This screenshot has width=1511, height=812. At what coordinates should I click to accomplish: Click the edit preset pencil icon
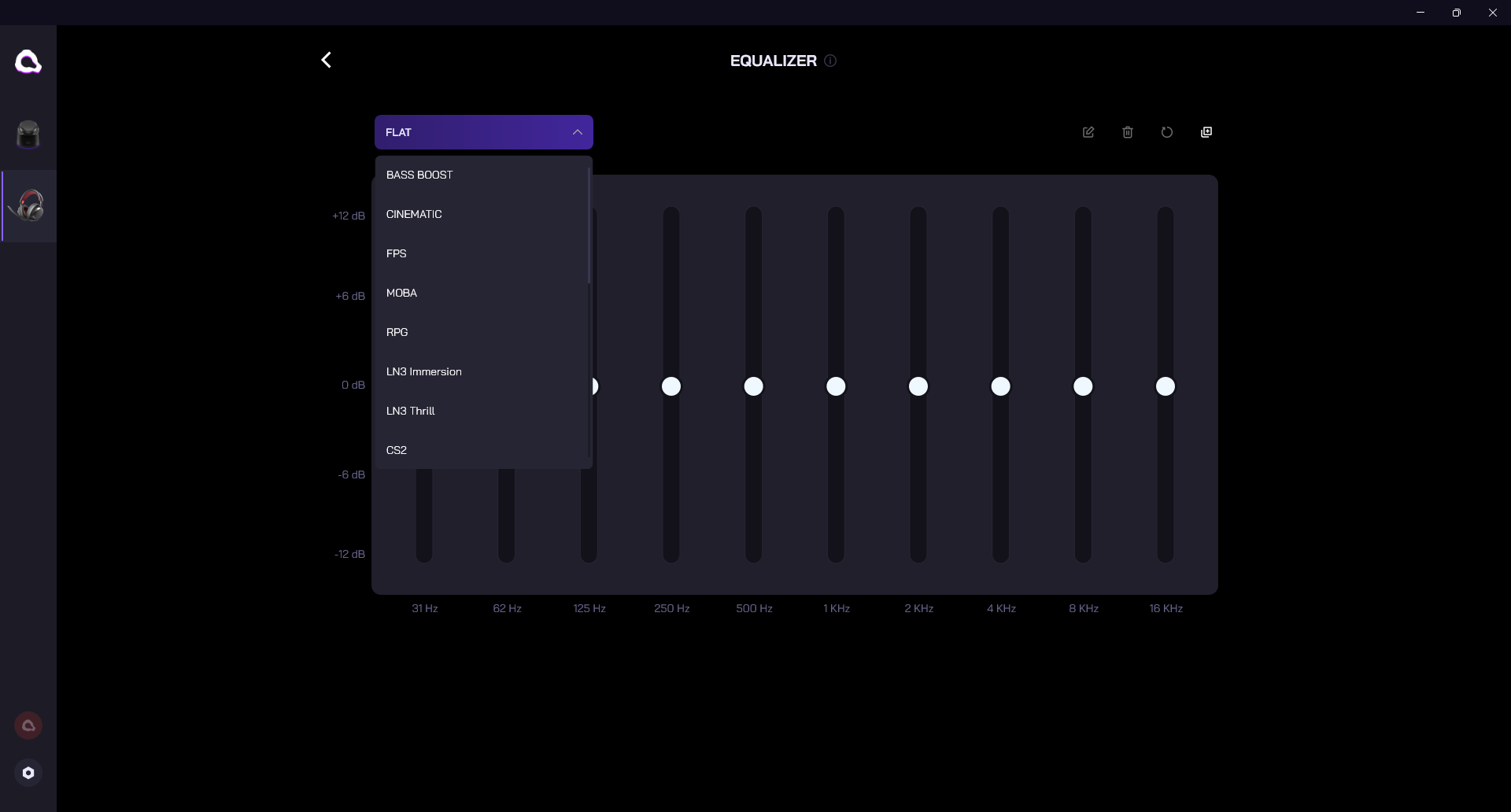[1088, 132]
